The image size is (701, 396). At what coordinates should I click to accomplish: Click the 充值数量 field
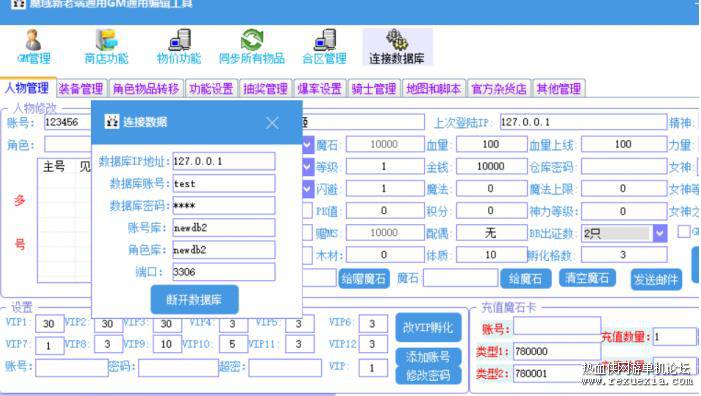[x=675, y=337]
